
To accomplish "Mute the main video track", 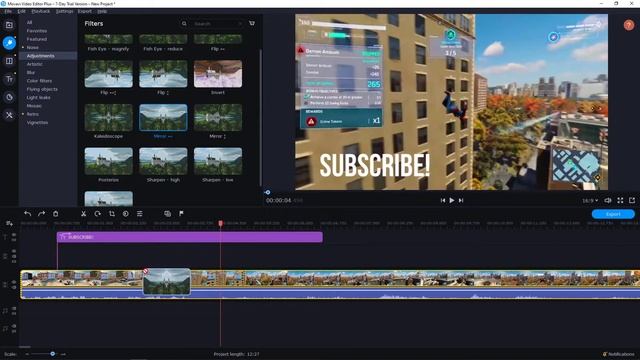I will 14,287.
